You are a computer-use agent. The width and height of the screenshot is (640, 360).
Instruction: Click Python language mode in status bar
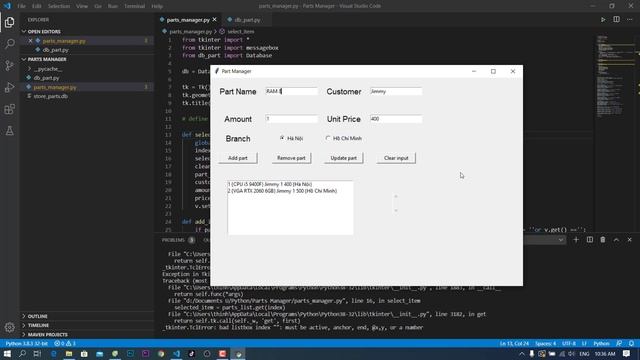(601, 343)
